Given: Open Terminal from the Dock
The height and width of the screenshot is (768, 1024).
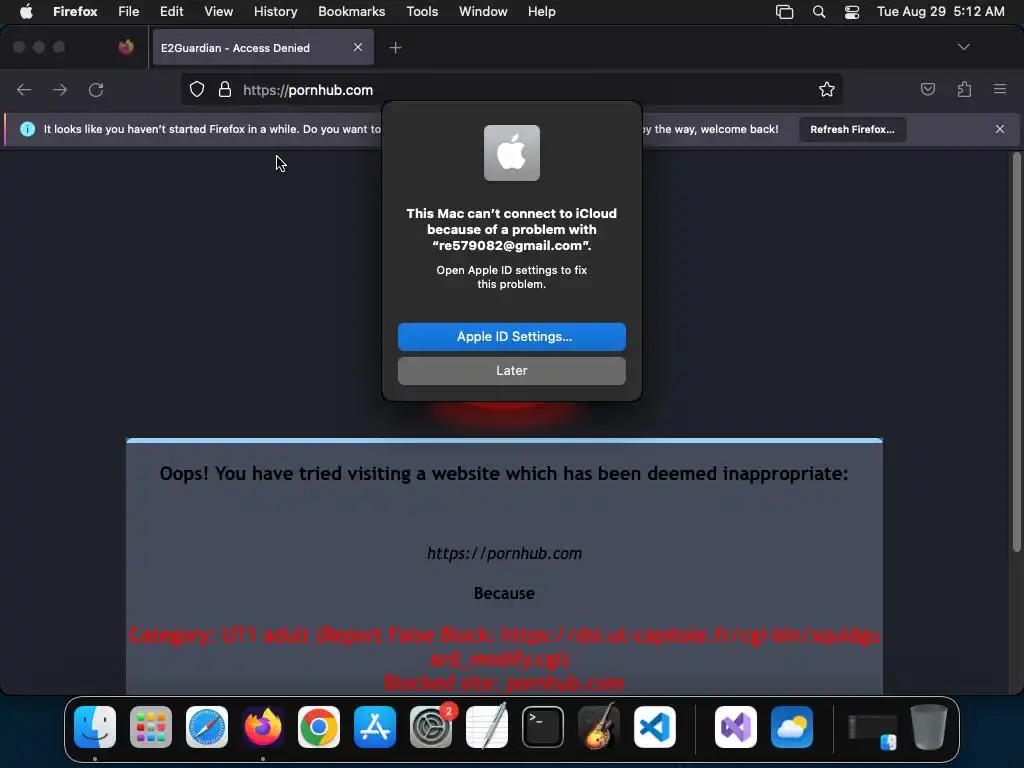Looking at the screenshot, I should point(543,727).
